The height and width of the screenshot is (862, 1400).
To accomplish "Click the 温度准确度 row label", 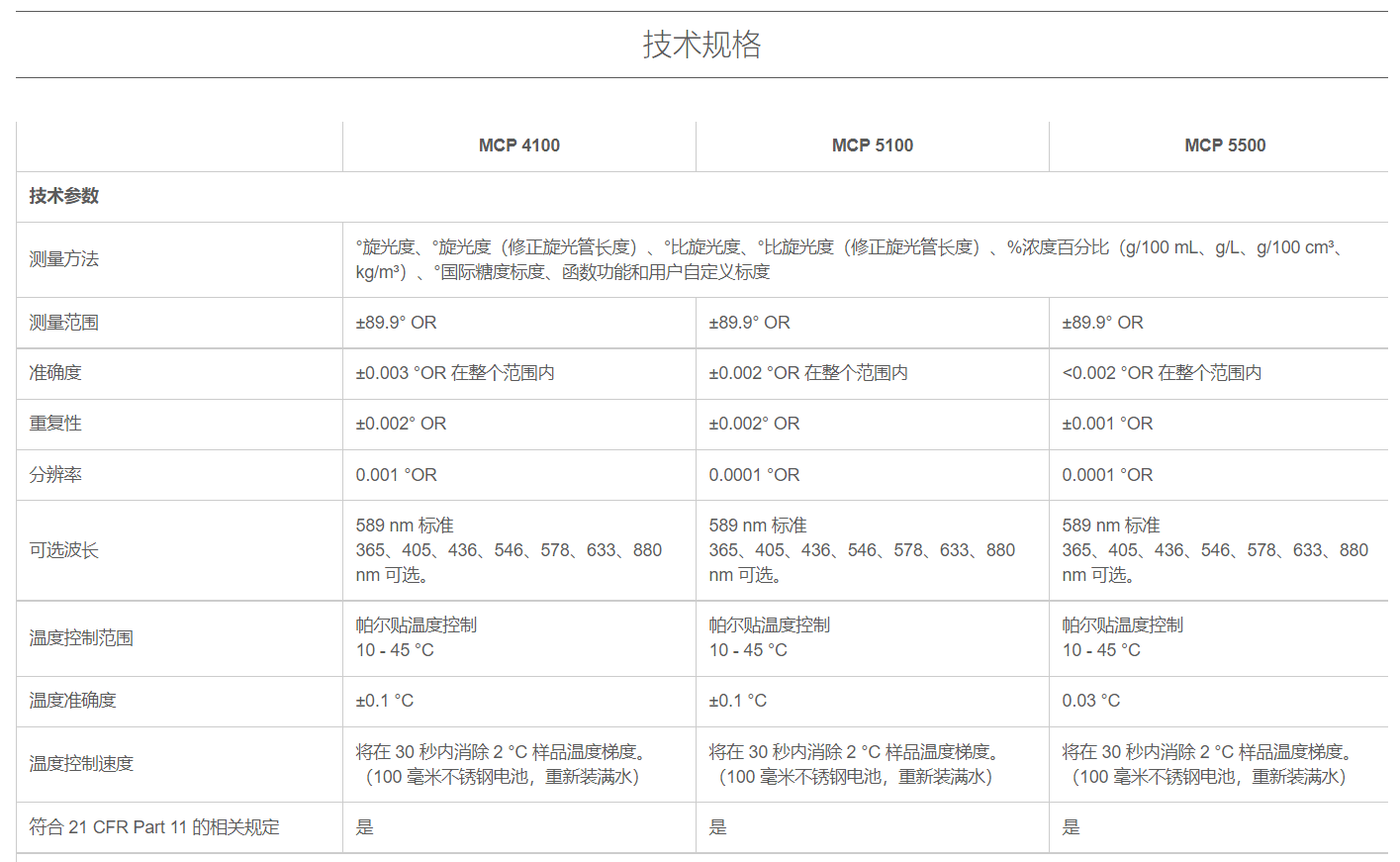I will (x=72, y=701).
